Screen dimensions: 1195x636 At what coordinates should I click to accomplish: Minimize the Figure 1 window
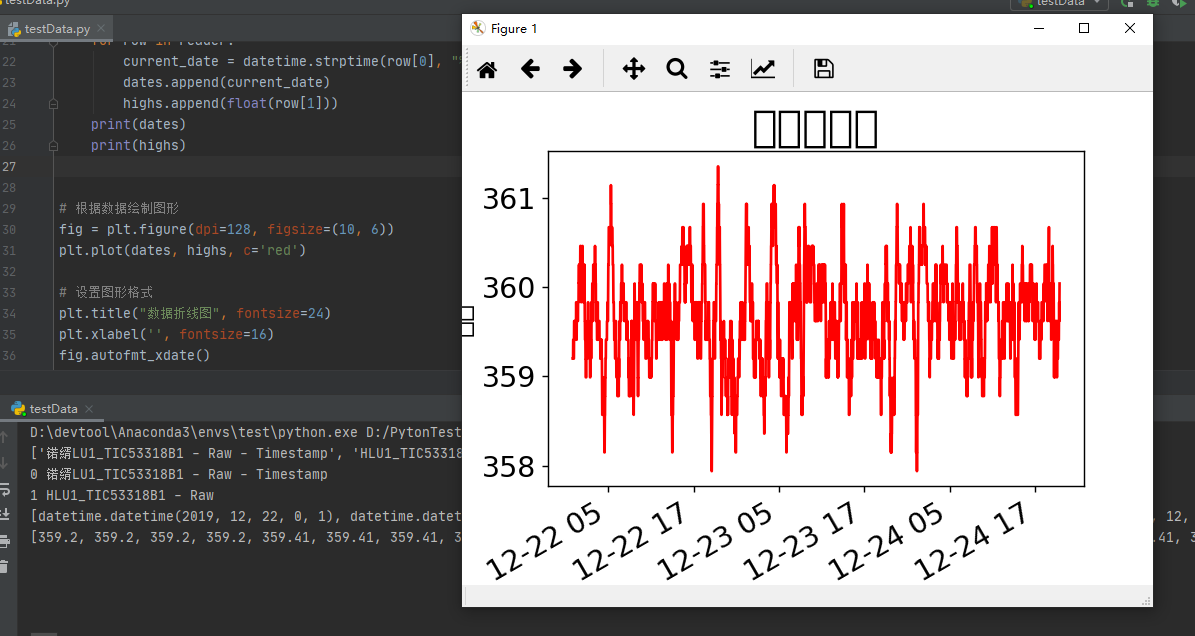[1039, 28]
